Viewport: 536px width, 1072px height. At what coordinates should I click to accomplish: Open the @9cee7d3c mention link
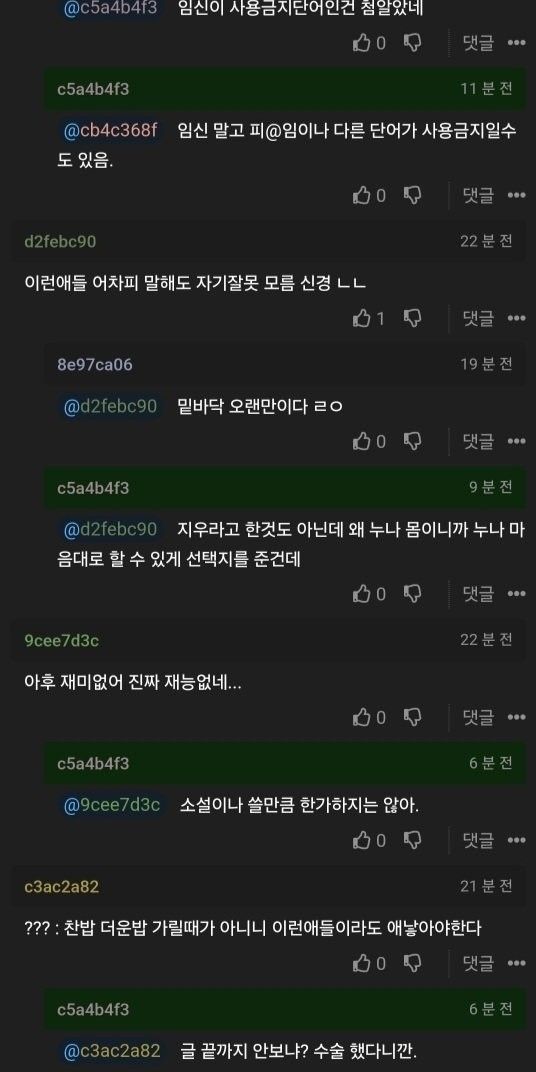pyautogui.click(x=111, y=805)
